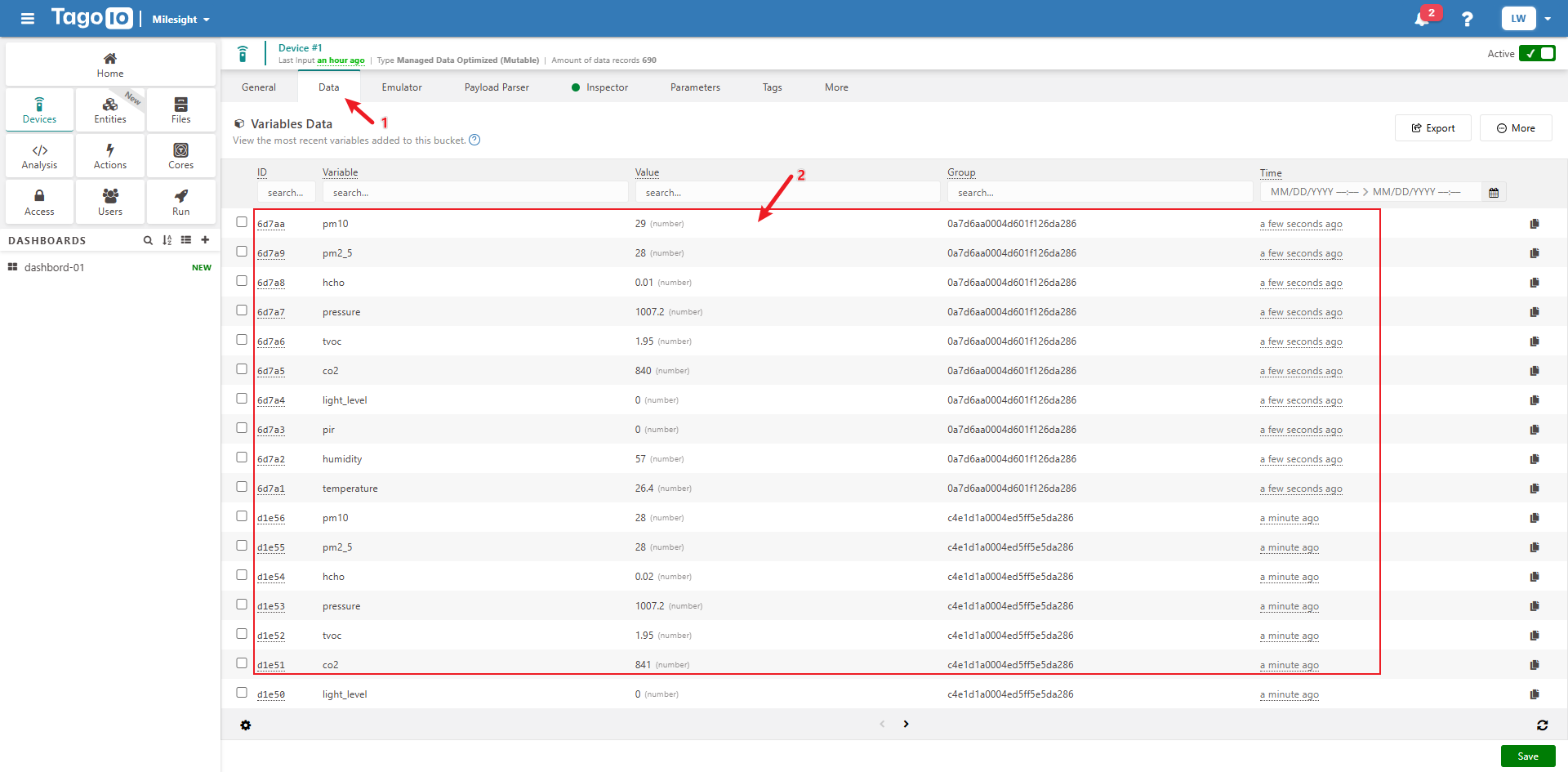
Task: Click the green Save button
Action: click(1528, 756)
